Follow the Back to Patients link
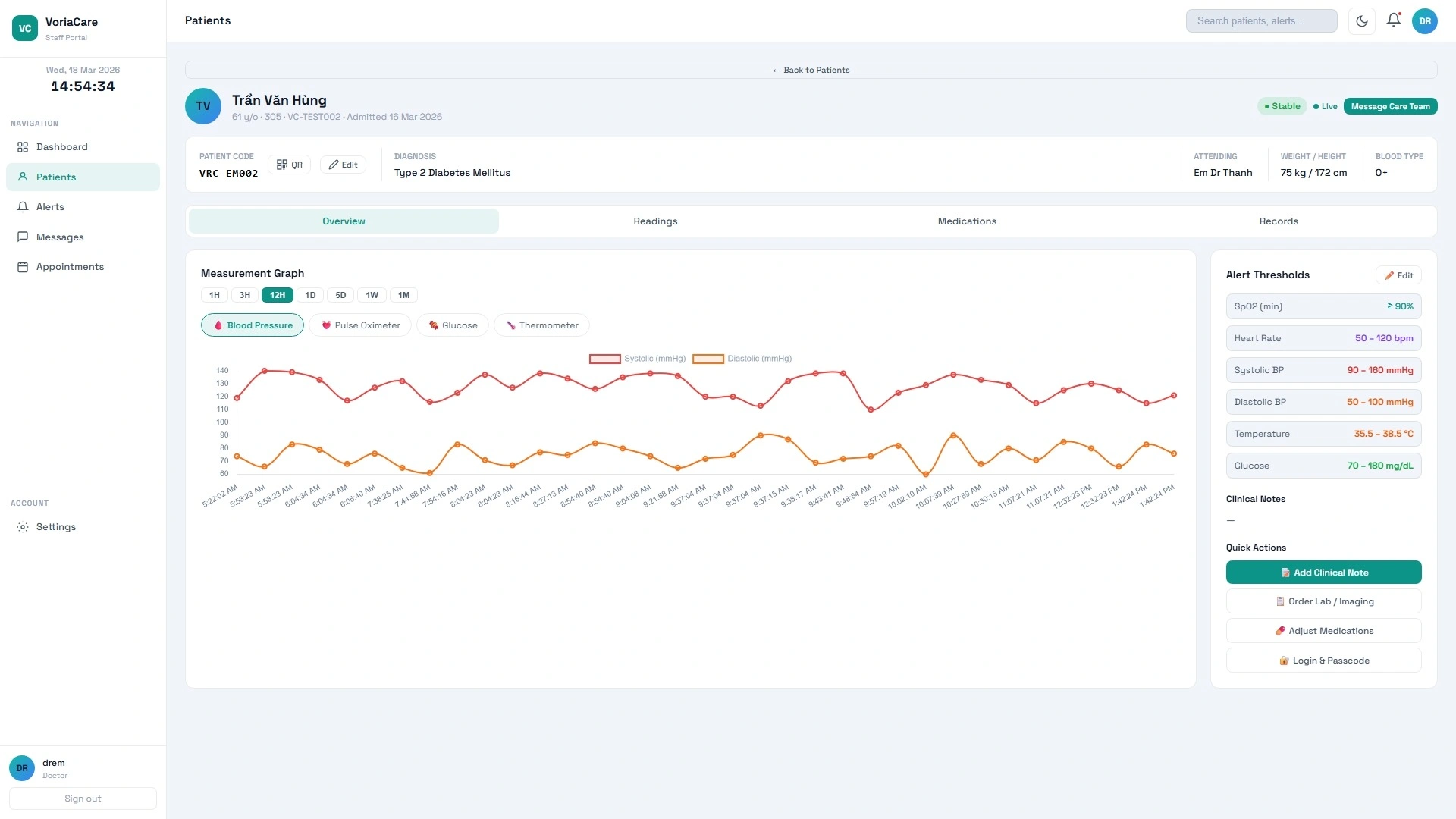Image resolution: width=1456 pixels, height=819 pixels. tap(810, 70)
